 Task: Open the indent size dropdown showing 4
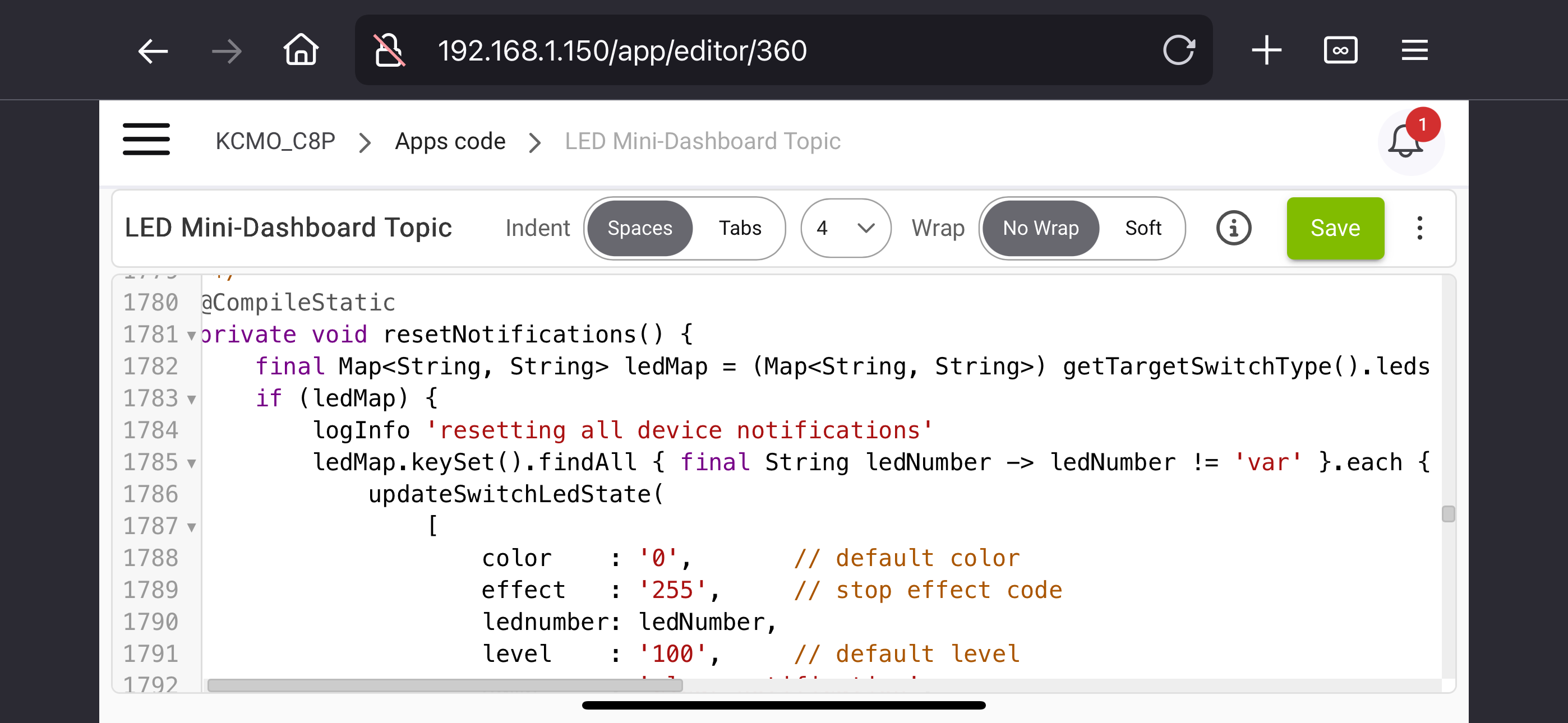click(846, 228)
